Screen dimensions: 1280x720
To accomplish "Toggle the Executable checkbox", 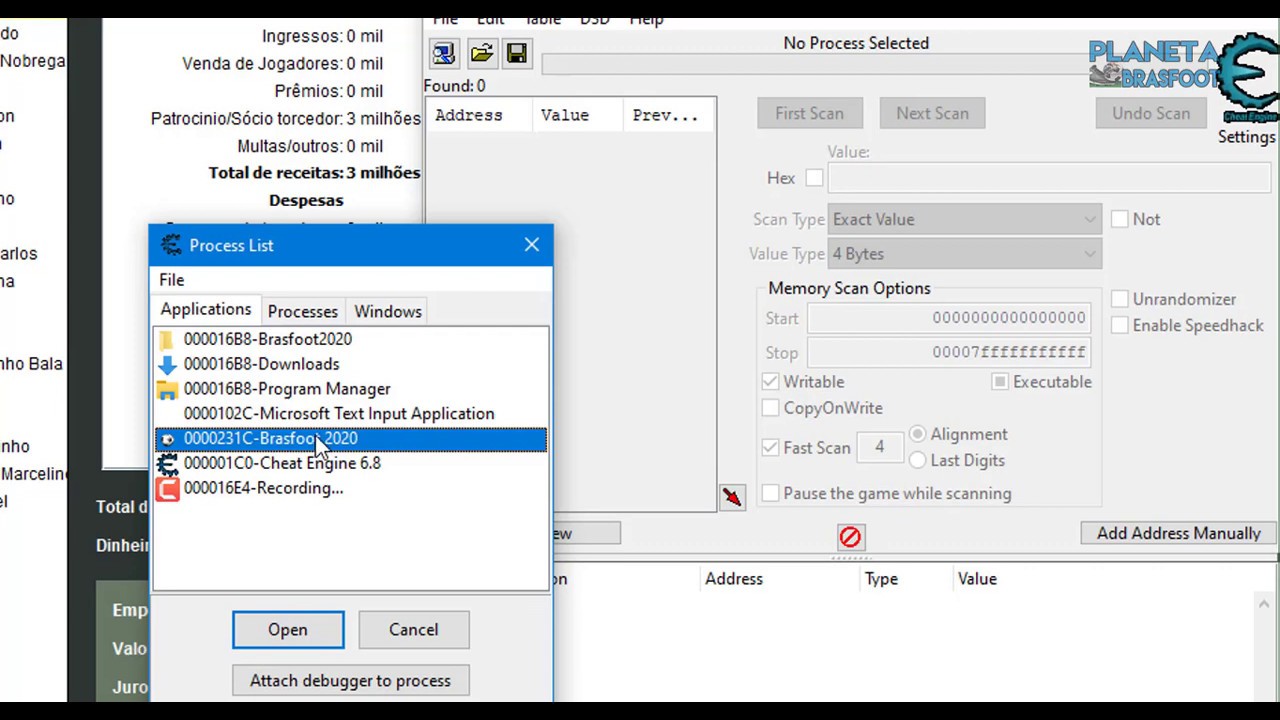I will coord(1000,382).
